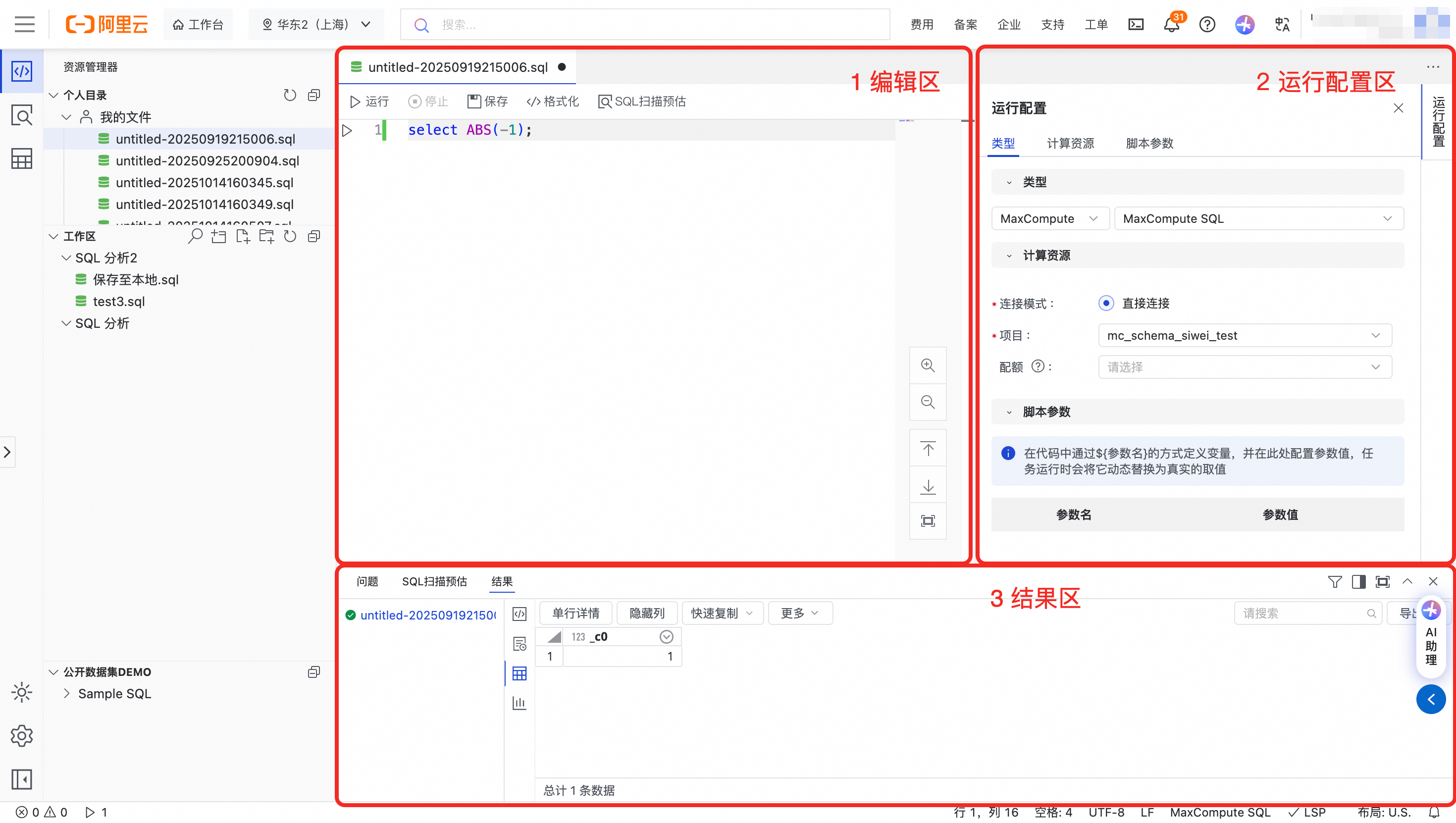Image resolution: width=1456 pixels, height=823 pixels.
Task: Toggle the side panel layout icon in results
Action: 1358,581
